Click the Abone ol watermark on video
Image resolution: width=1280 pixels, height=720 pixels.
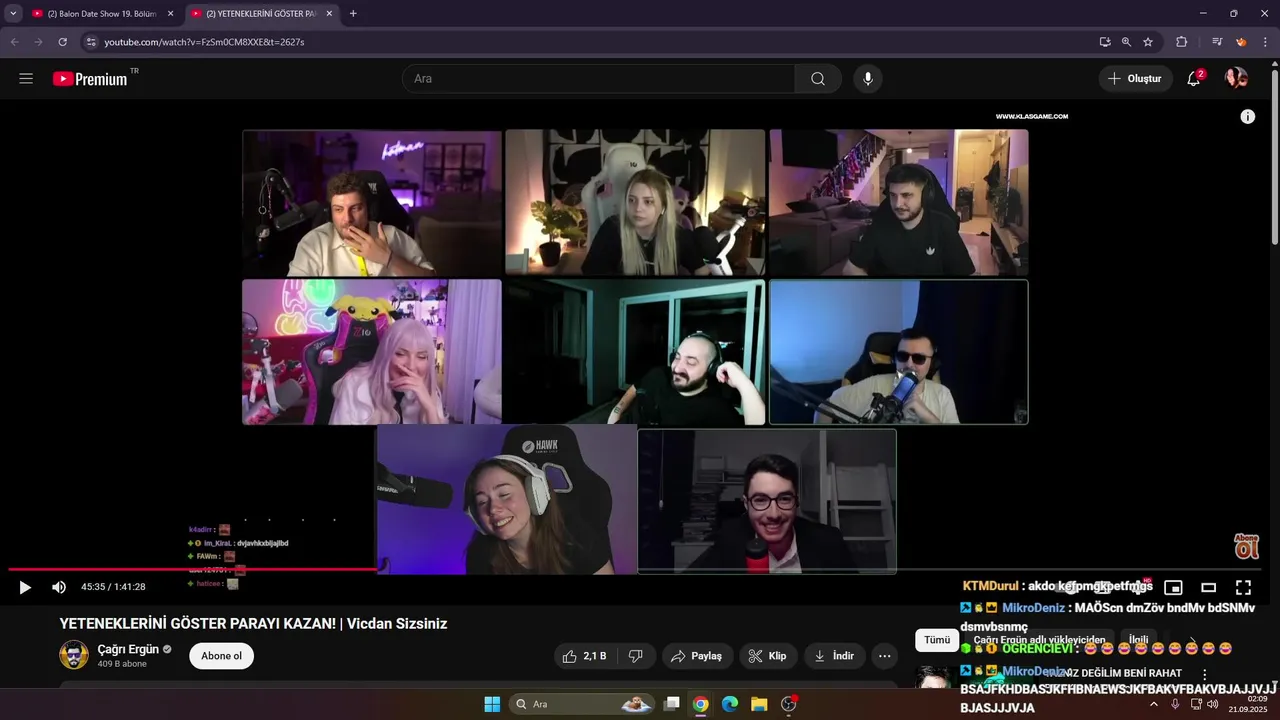coord(1246,546)
